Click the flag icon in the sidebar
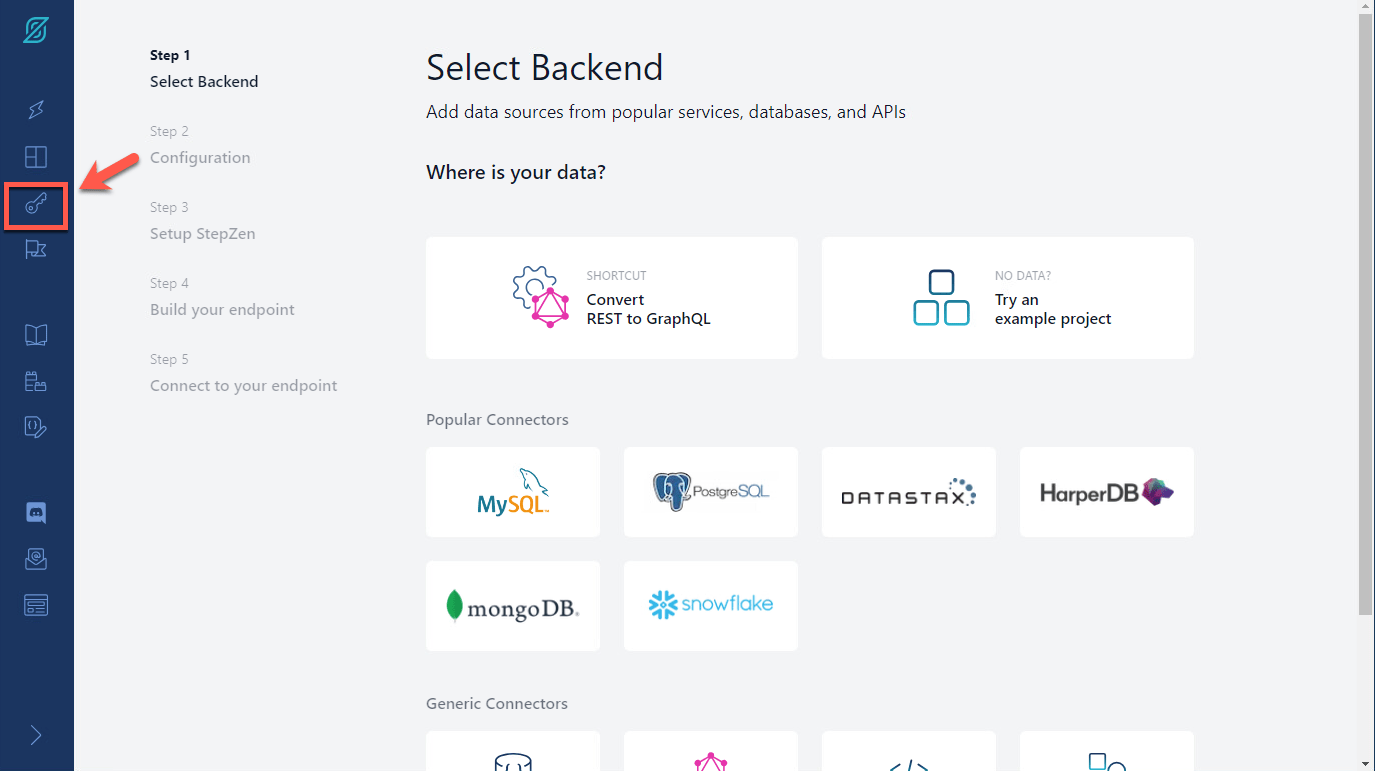1375x771 pixels. (36, 250)
